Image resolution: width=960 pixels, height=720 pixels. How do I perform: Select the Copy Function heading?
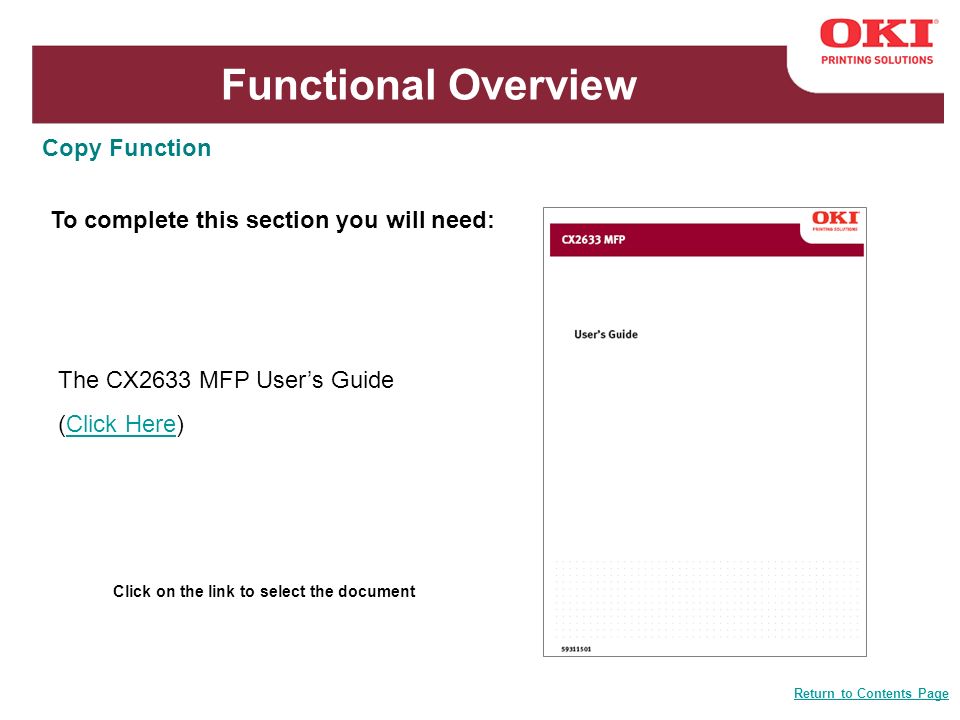pos(127,148)
